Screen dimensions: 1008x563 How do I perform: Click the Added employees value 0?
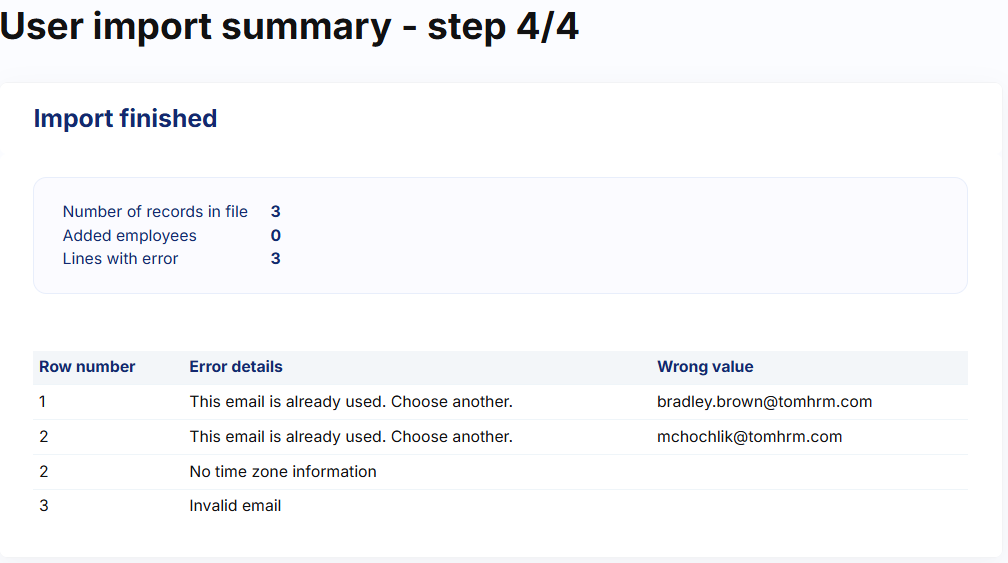276,235
